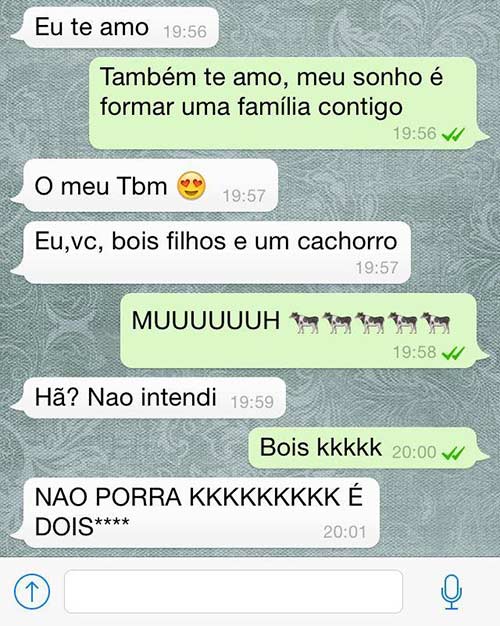Viewport: 500px width, 626px height.
Task: Tap the upload attachment arrow icon
Action: [x=32, y=591]
